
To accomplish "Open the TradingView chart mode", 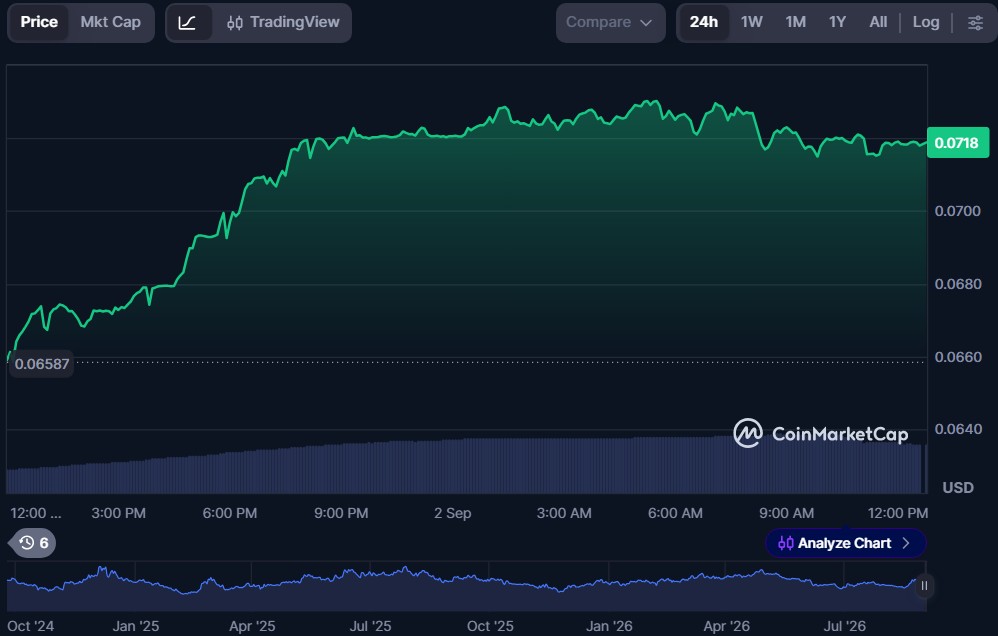I will pos(283,23).
